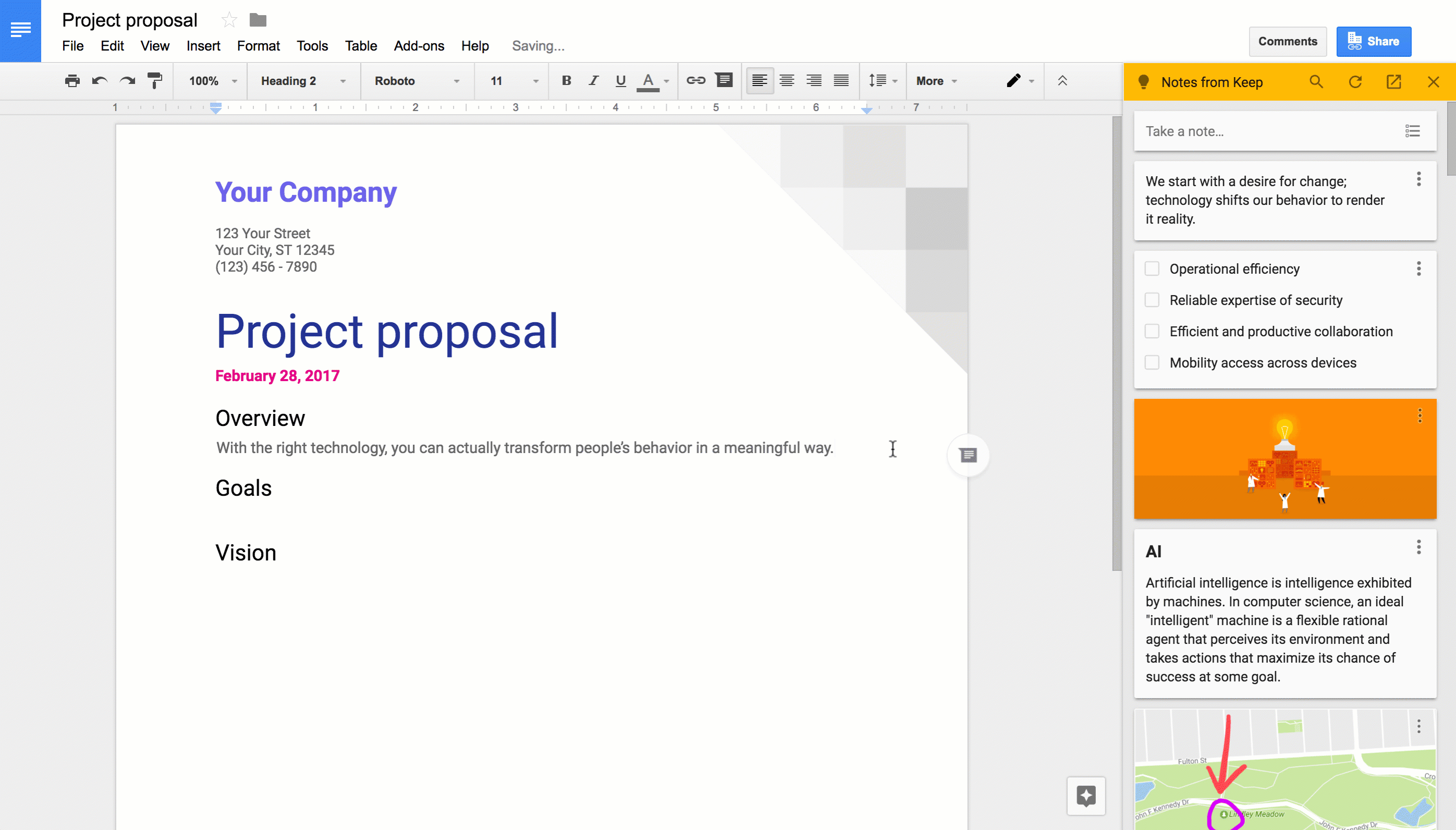Click the Share button

[x=1374, y=41]
